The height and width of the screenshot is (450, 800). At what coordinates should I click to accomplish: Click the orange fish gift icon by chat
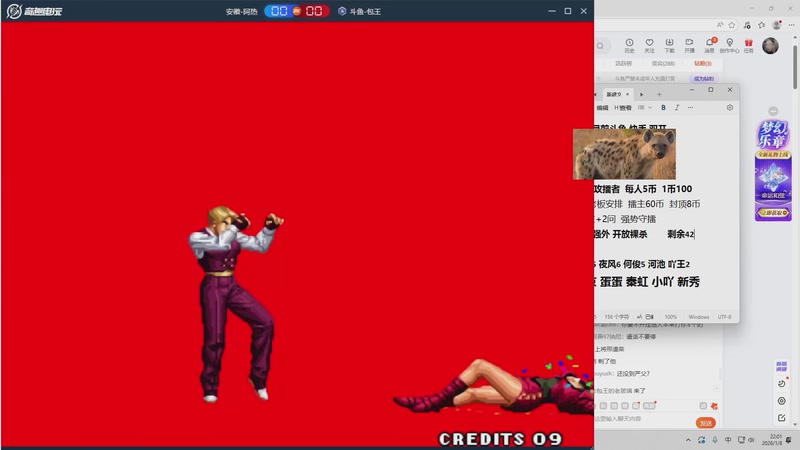pyautogui.click(x=714, y=406)
